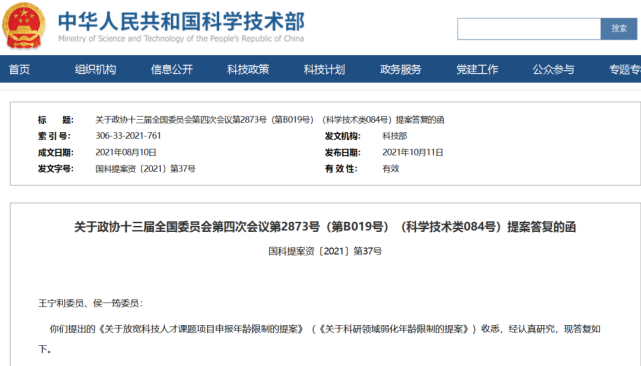The image size is (641, 366).
Task: Open the 组织机构 menu item
Action: (x=95, y=70)
